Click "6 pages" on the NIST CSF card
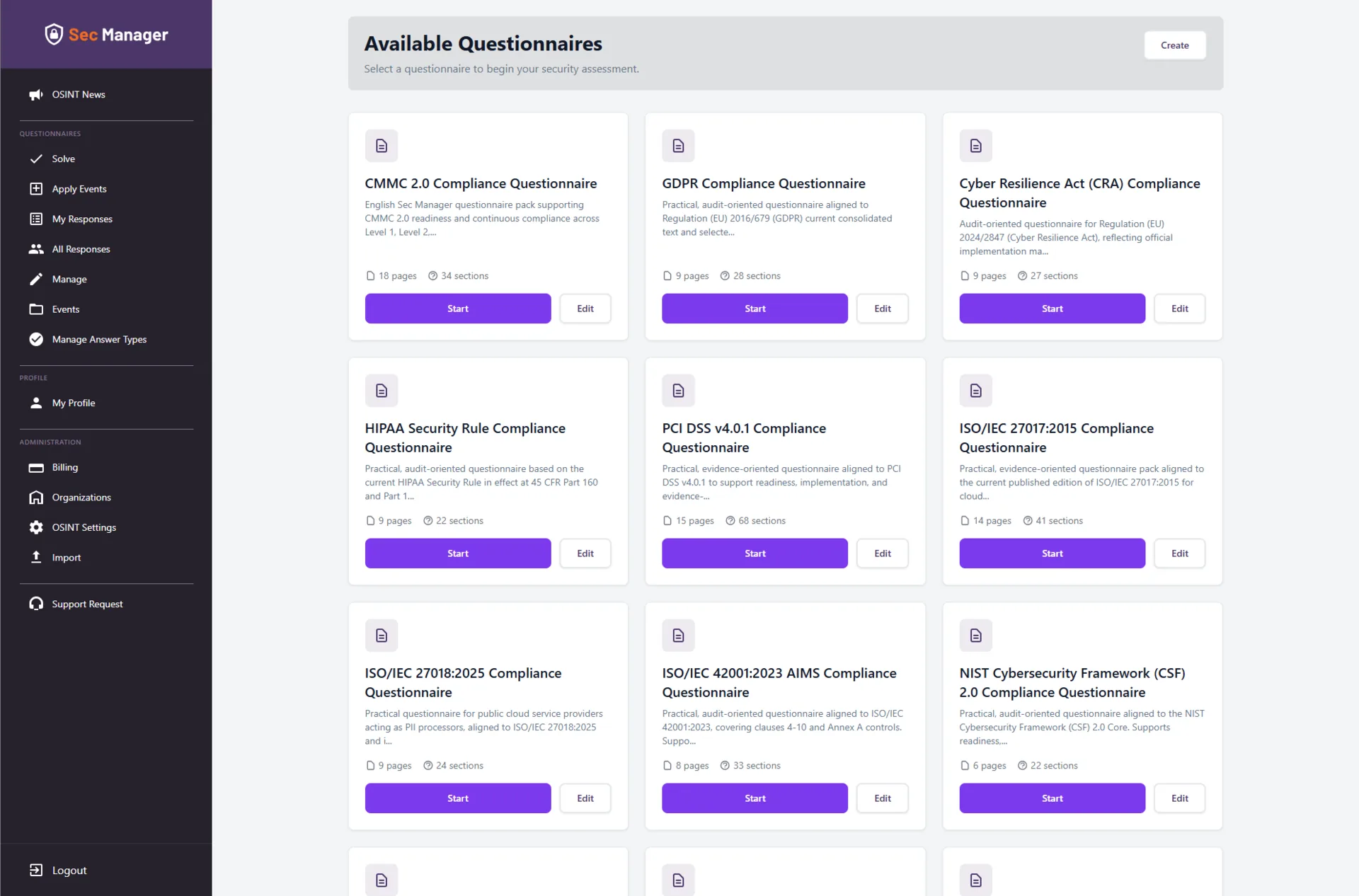 click(x=989, y=766)
